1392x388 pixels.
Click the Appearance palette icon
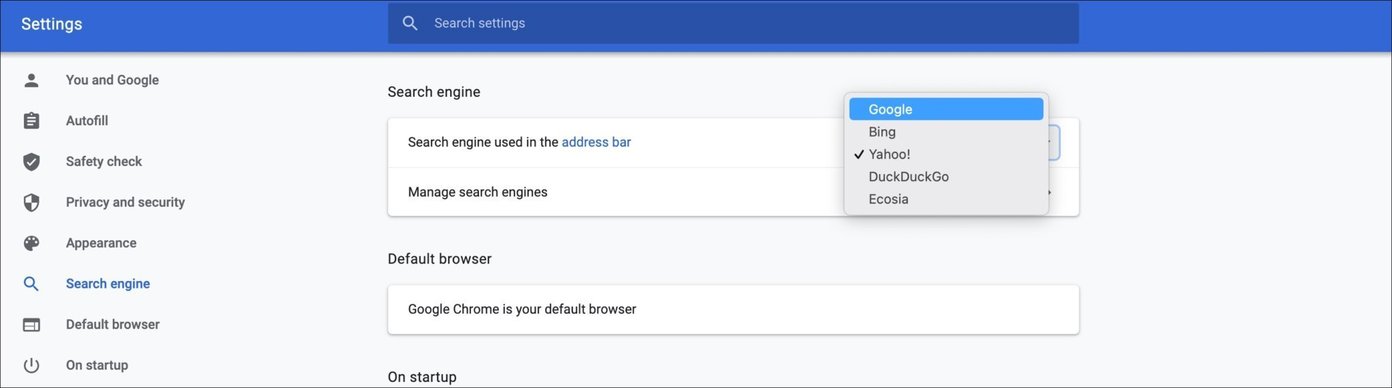(31, 243)
